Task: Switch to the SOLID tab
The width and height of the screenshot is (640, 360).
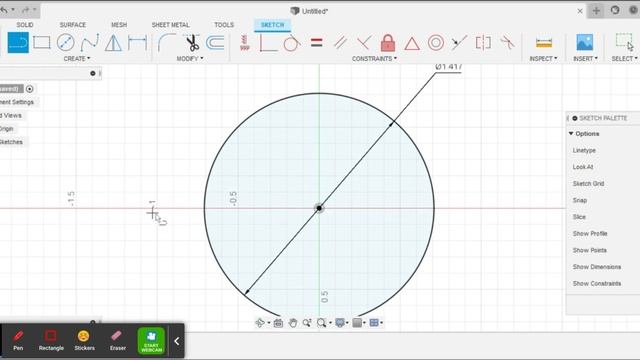Action: 25,25
